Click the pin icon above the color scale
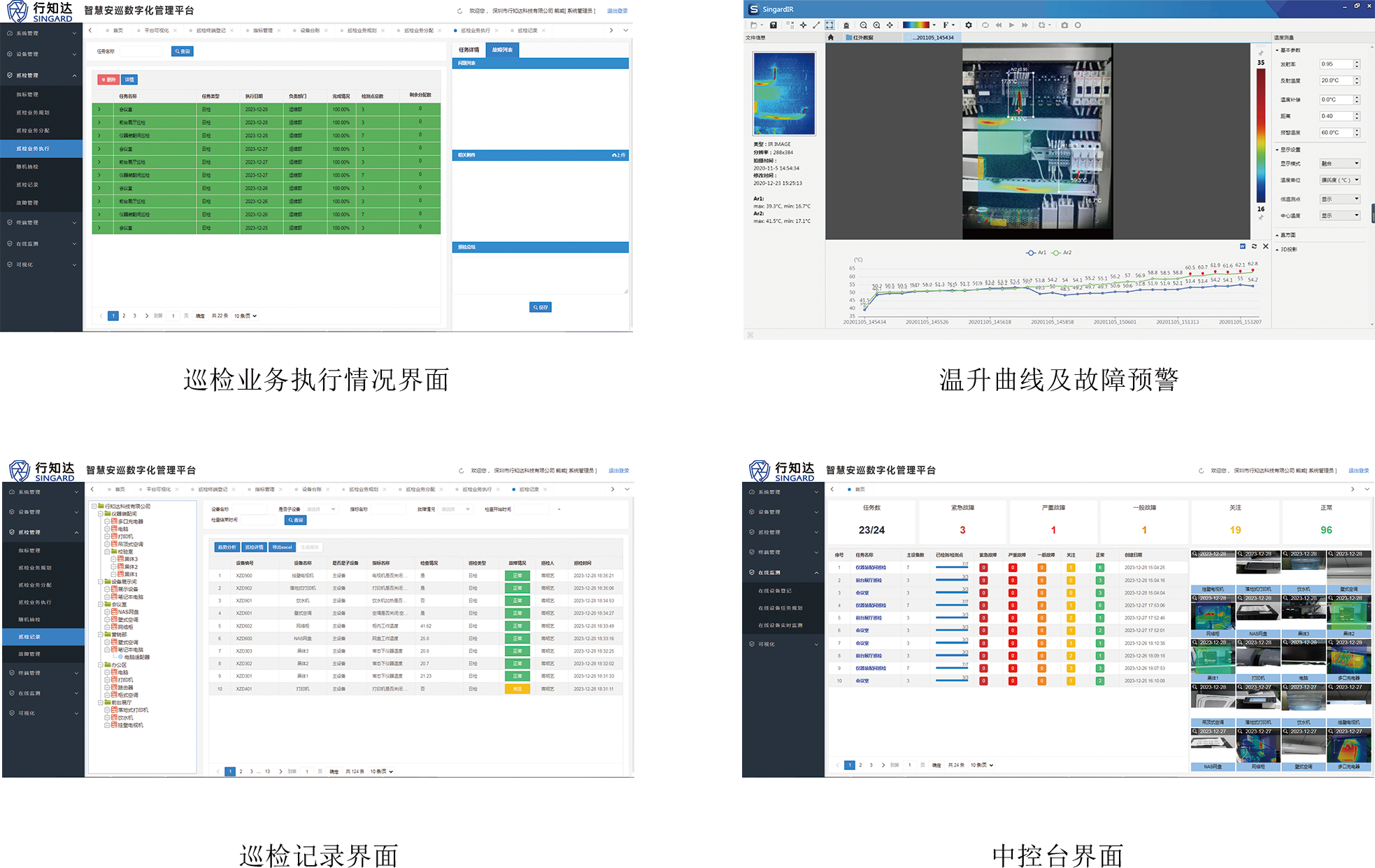Viewport: 1375px width, 868px height. [1261, 53]
